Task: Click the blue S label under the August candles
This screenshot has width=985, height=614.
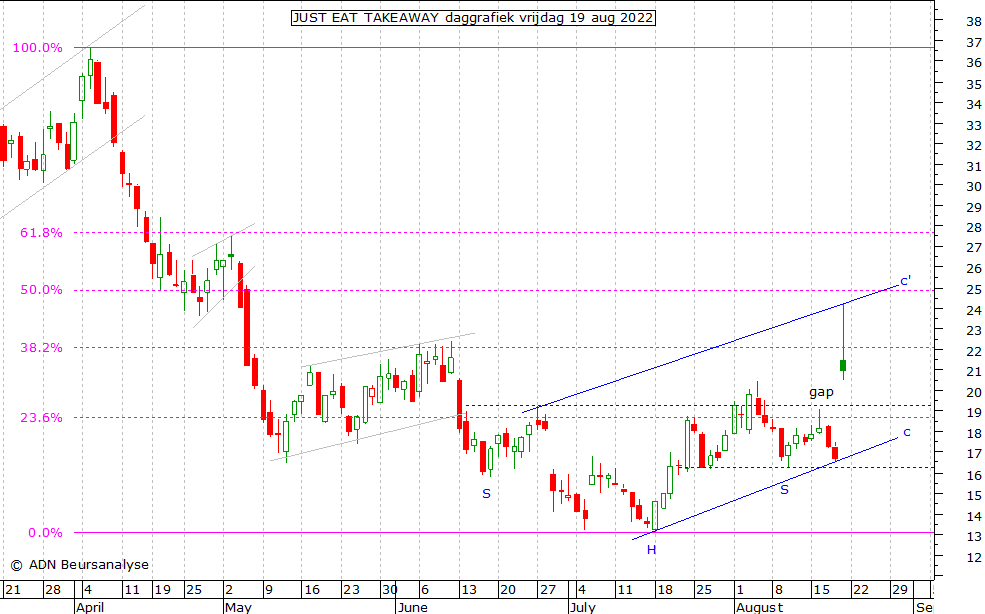Action: click(x=784, y=490)
